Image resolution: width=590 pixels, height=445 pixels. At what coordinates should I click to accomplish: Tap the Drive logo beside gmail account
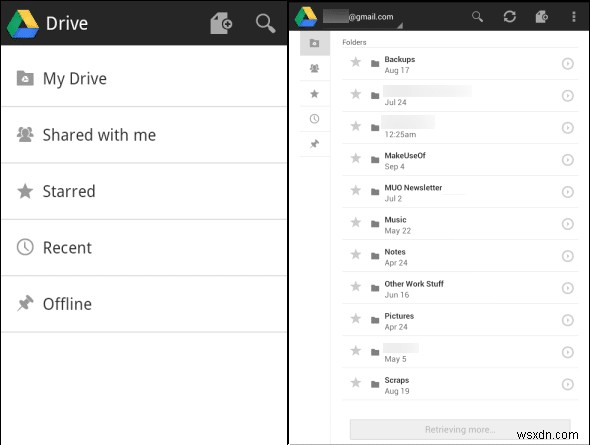[306, 17]
